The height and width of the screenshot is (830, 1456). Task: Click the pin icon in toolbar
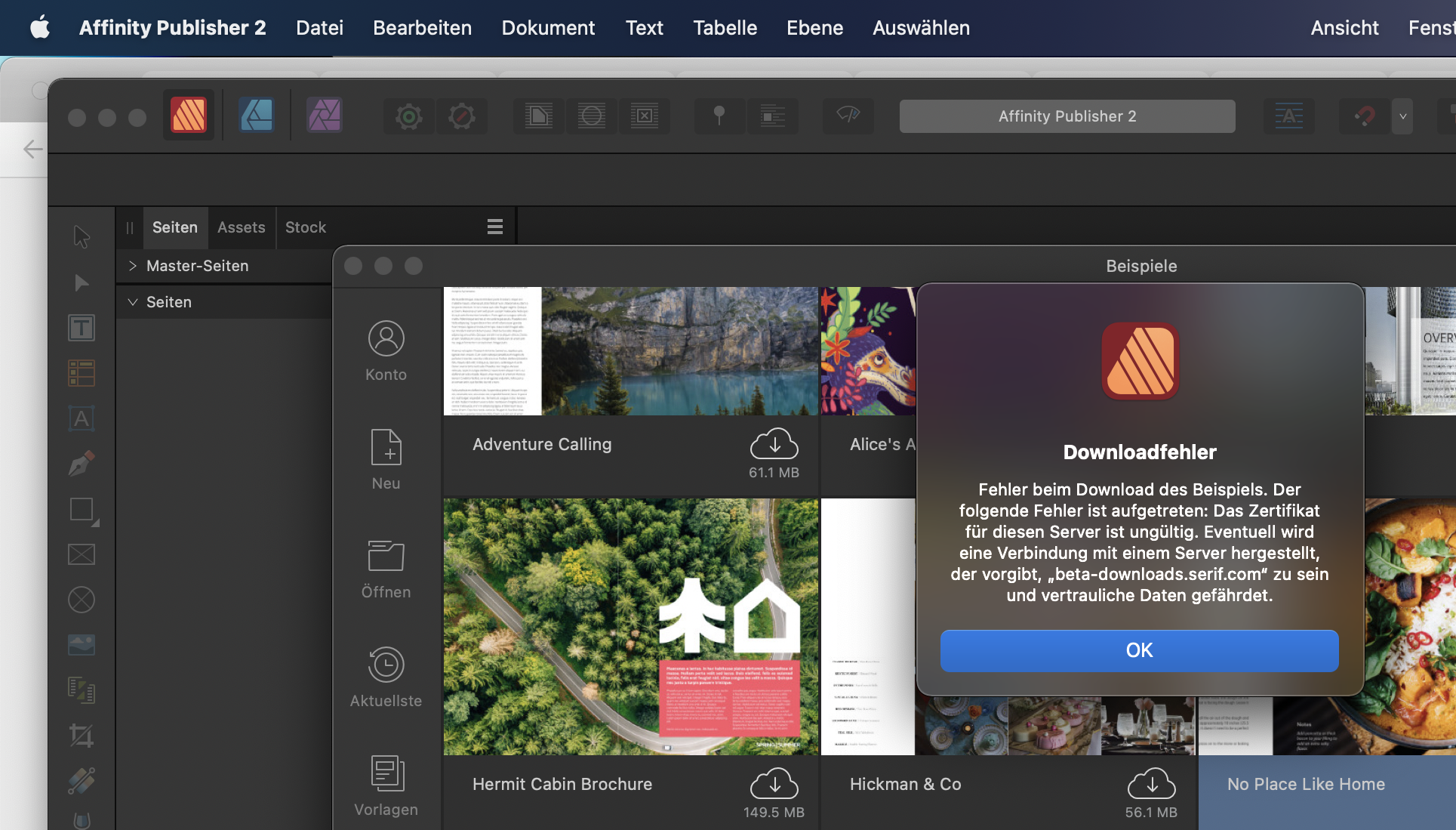(x=719, y=116)
